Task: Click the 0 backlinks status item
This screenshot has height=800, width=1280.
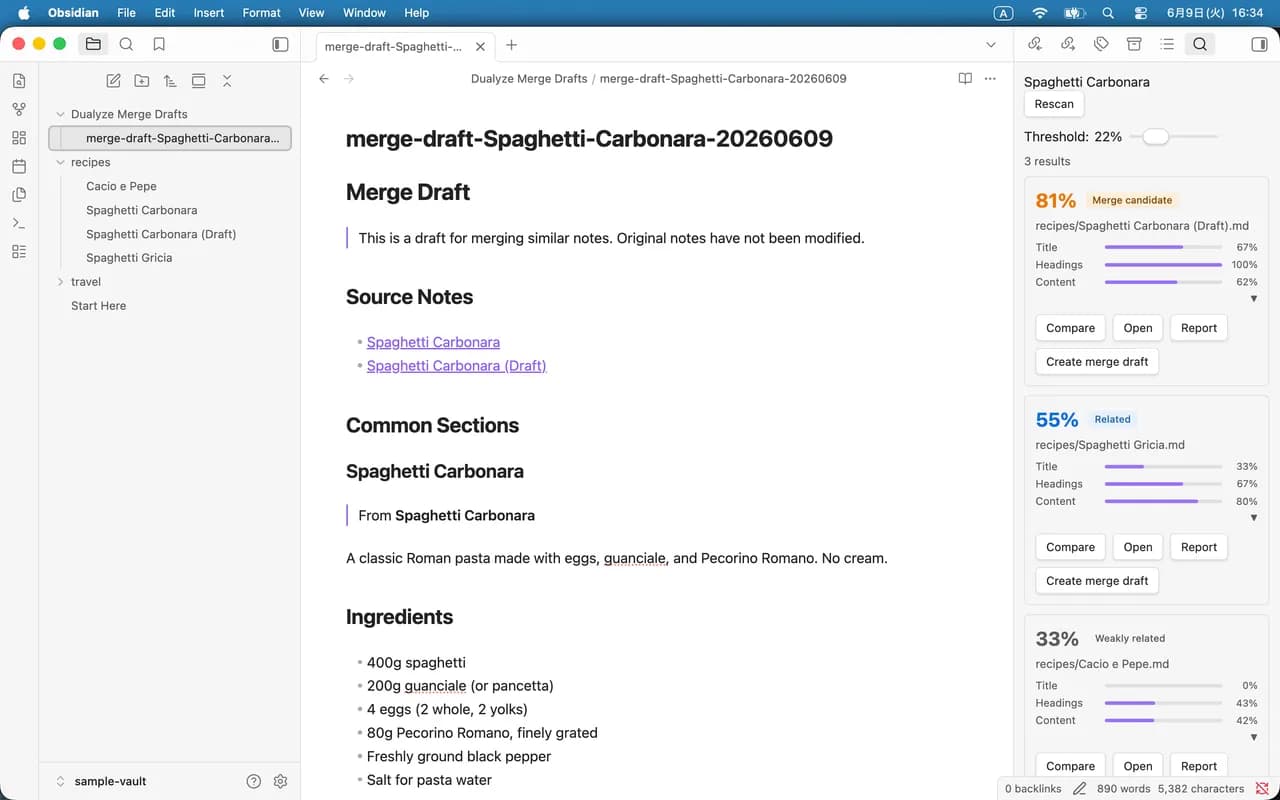Action: click(1033, 789)
